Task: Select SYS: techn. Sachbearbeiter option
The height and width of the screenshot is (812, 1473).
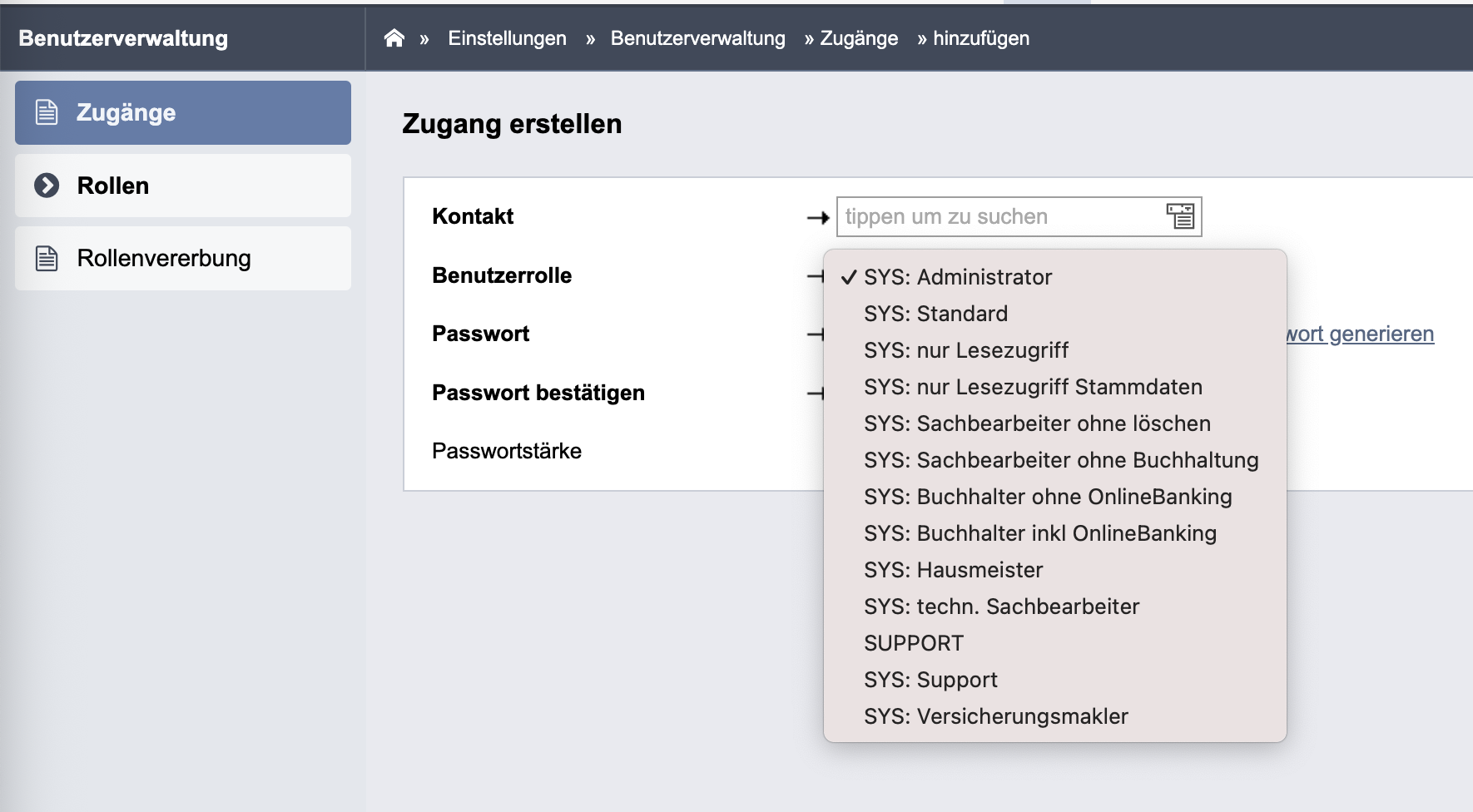Action: coord(1055,607)
